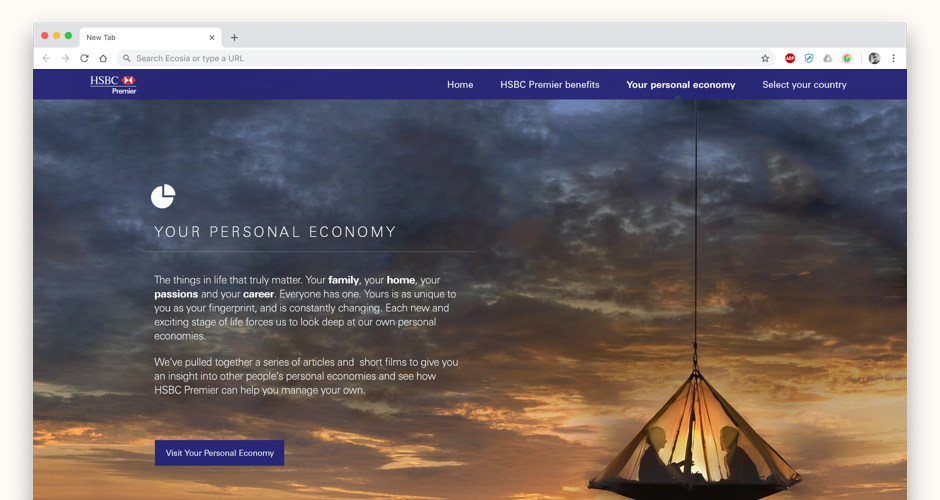Viewport: 940px width, 500px height.
Task: Open the Home navigation item
Action: coord(460,85)
